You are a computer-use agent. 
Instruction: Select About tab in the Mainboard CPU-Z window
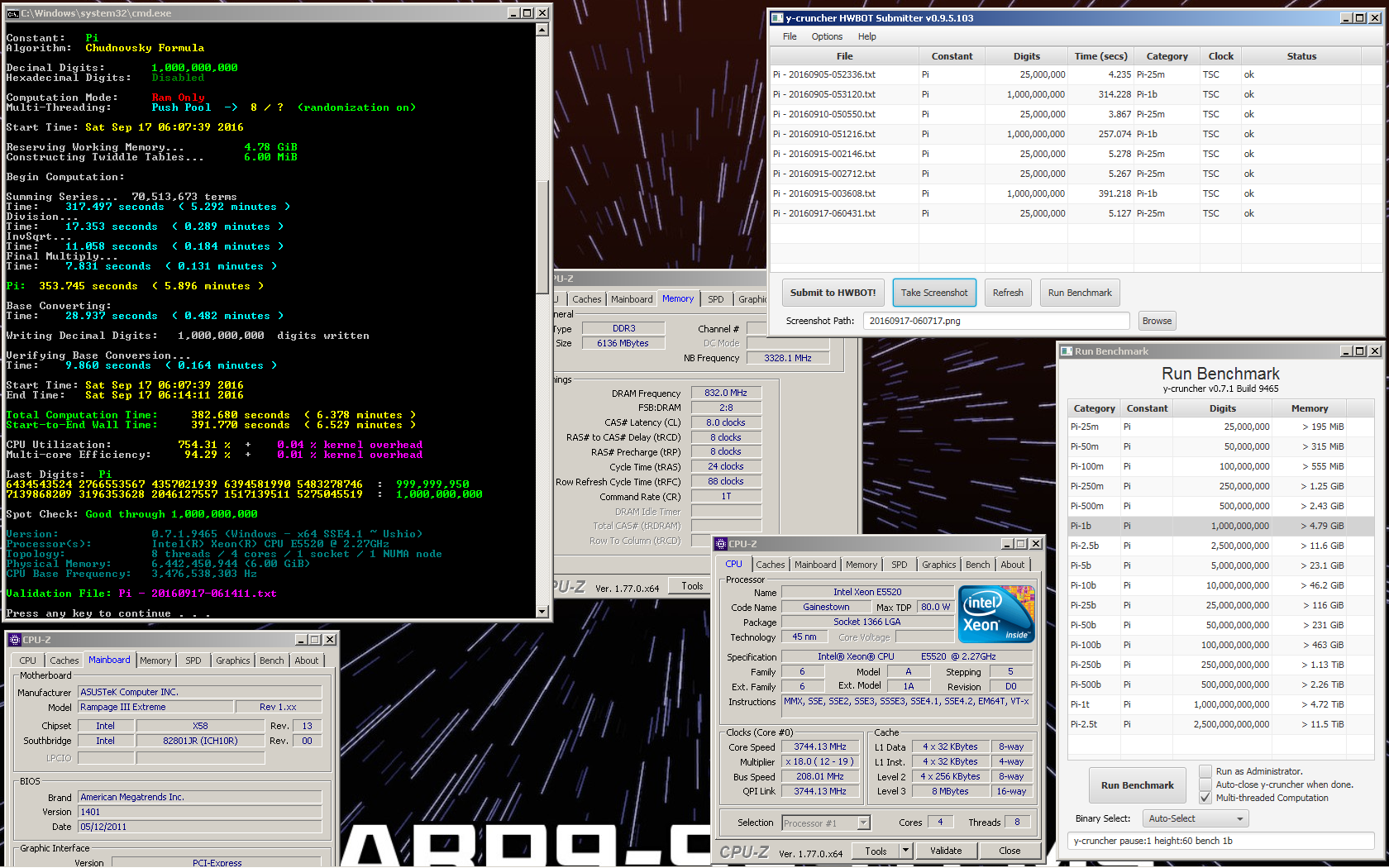(x=306, y=661)
